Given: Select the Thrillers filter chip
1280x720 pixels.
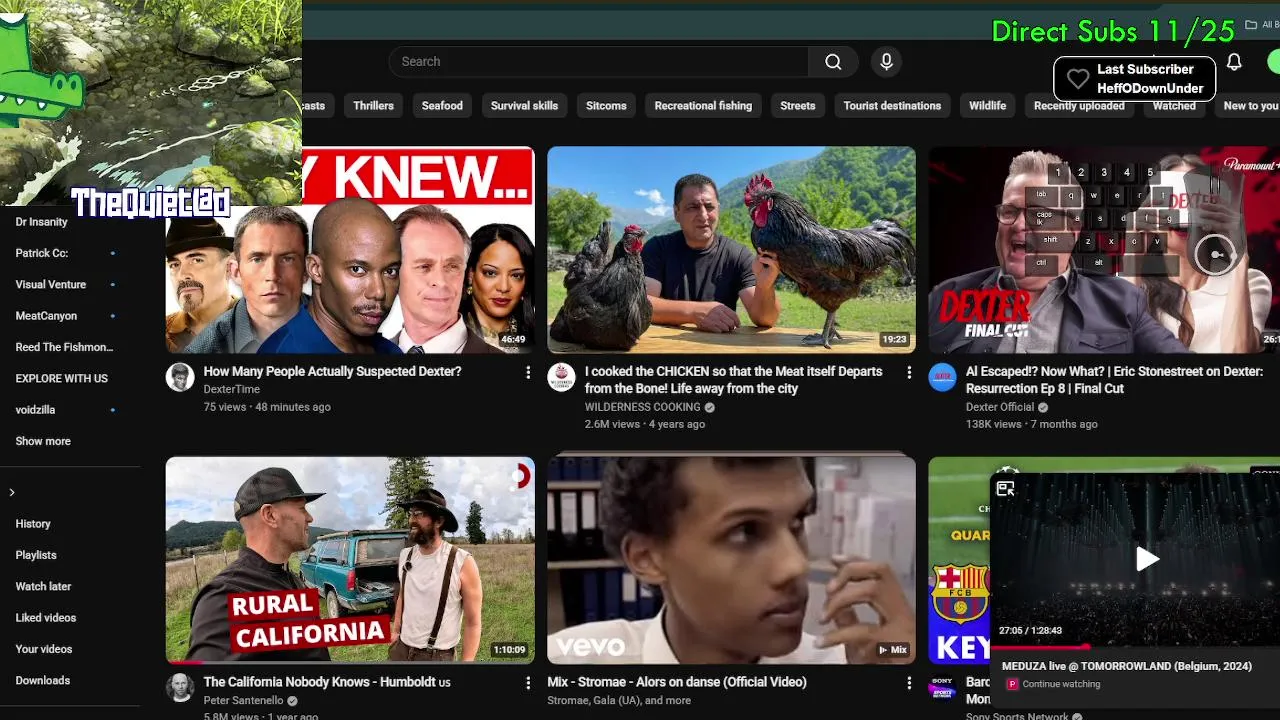Looking at the screenshot, I should point(373,106).
